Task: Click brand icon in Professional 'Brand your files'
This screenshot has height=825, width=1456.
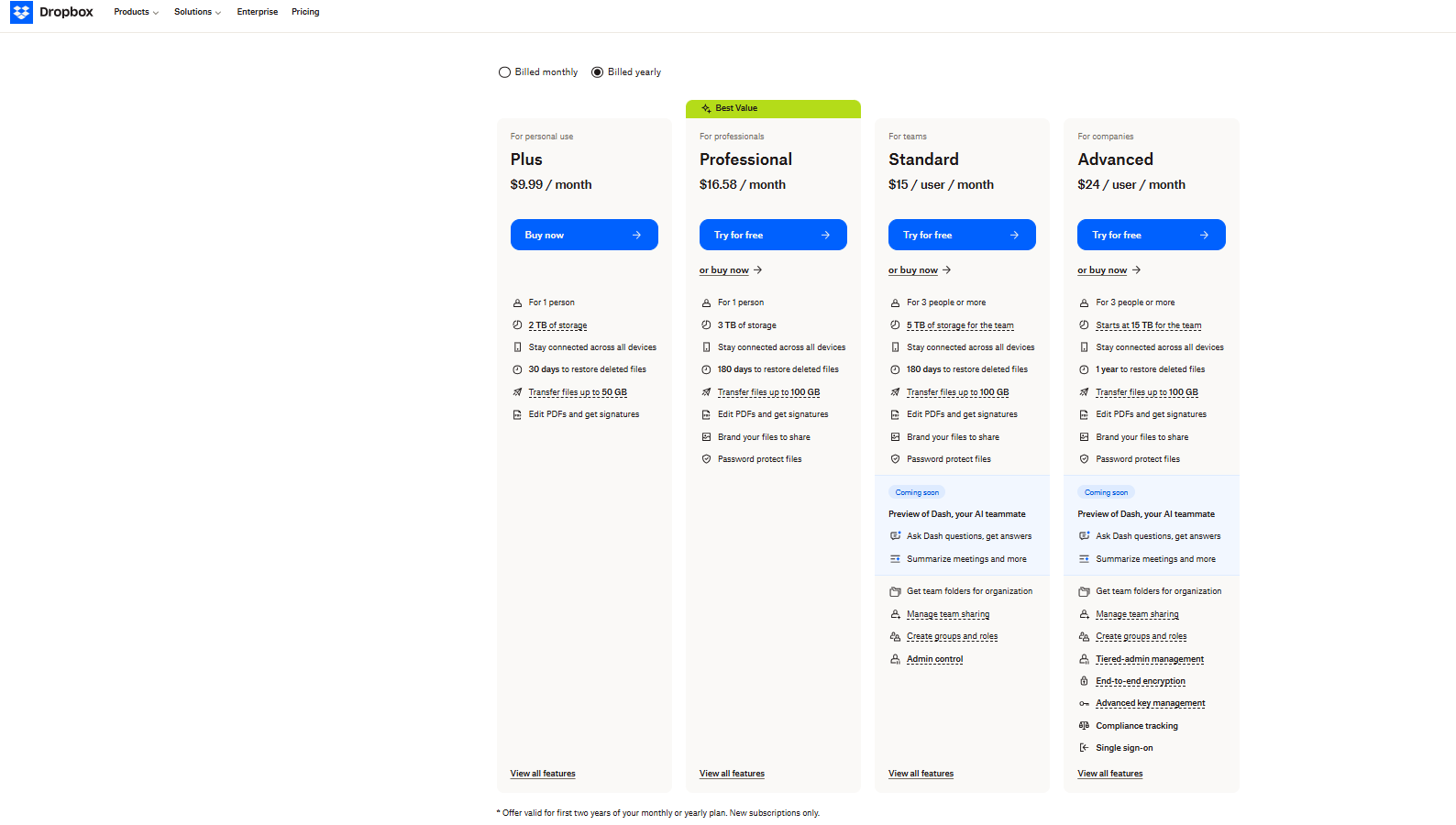Action: coord(706,437)
